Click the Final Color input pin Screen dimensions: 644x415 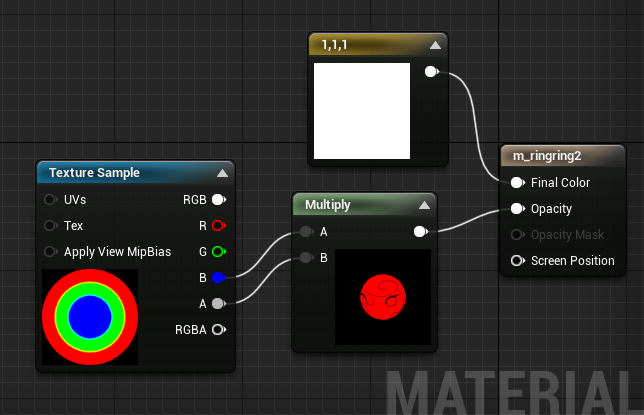click(518, 183)
